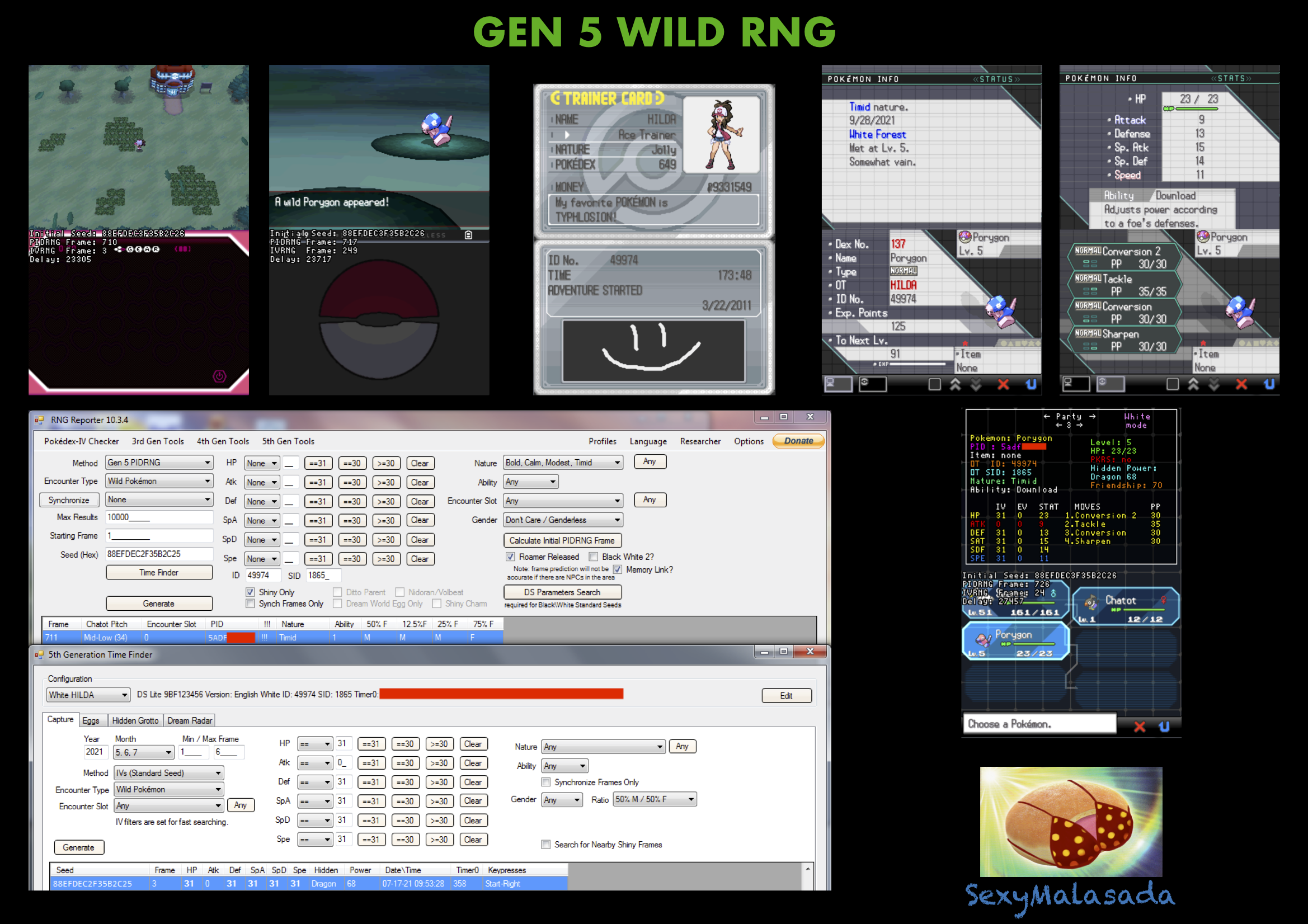Switch to the Hidden Grotto tab
The height and width of the screenshot is (924, 1308).
point(135,720)
